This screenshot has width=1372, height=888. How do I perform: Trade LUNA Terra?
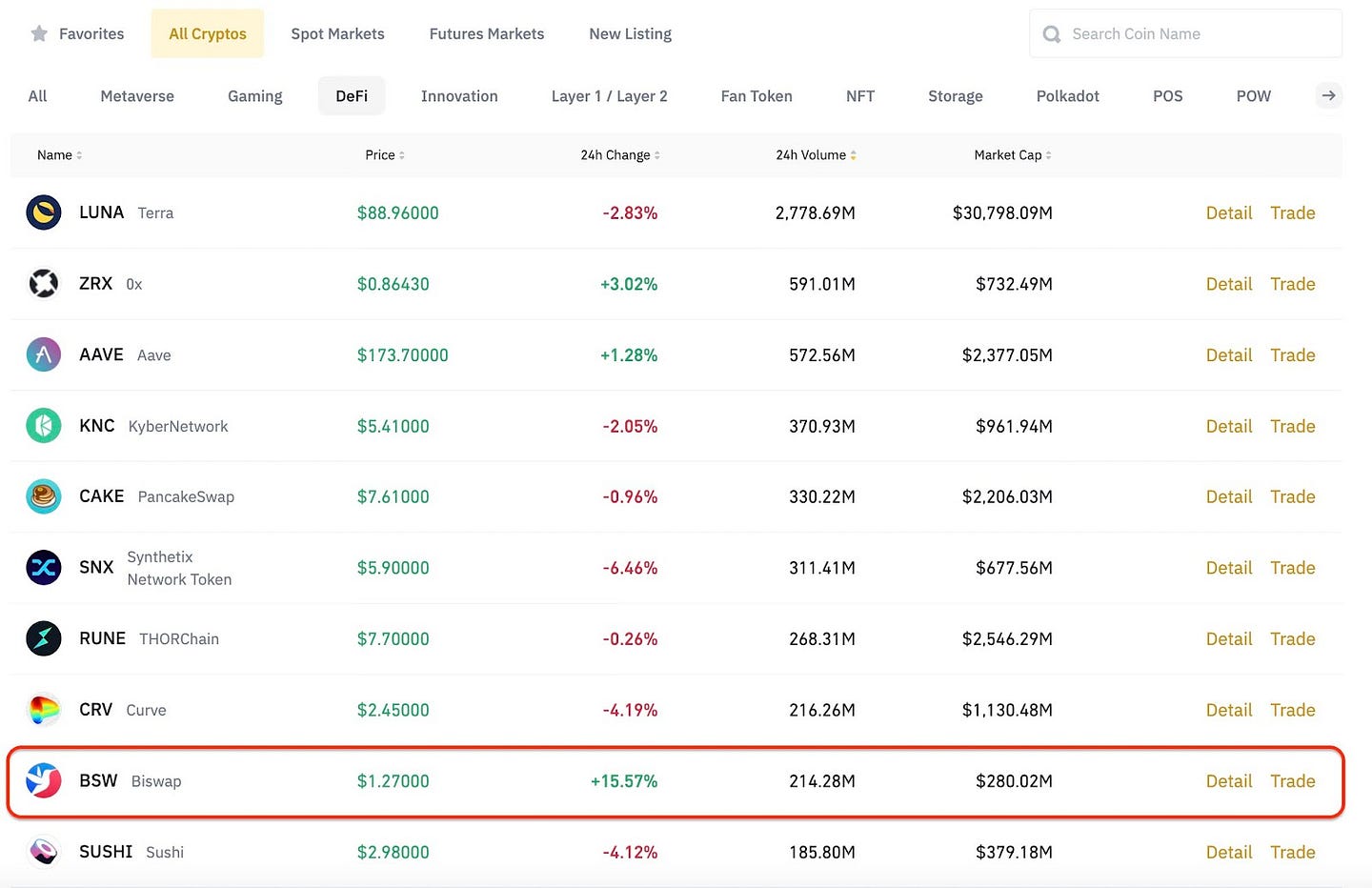[1293, 212]
